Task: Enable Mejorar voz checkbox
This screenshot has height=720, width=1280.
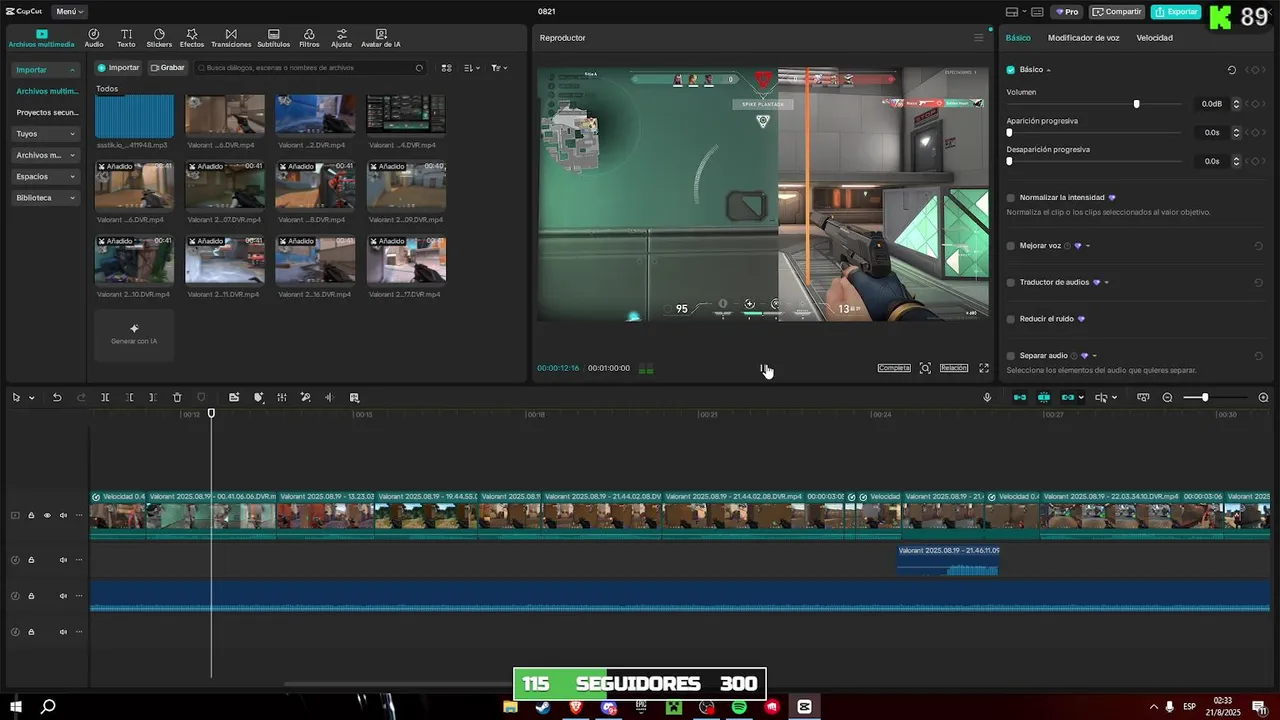Action: 1010,246
